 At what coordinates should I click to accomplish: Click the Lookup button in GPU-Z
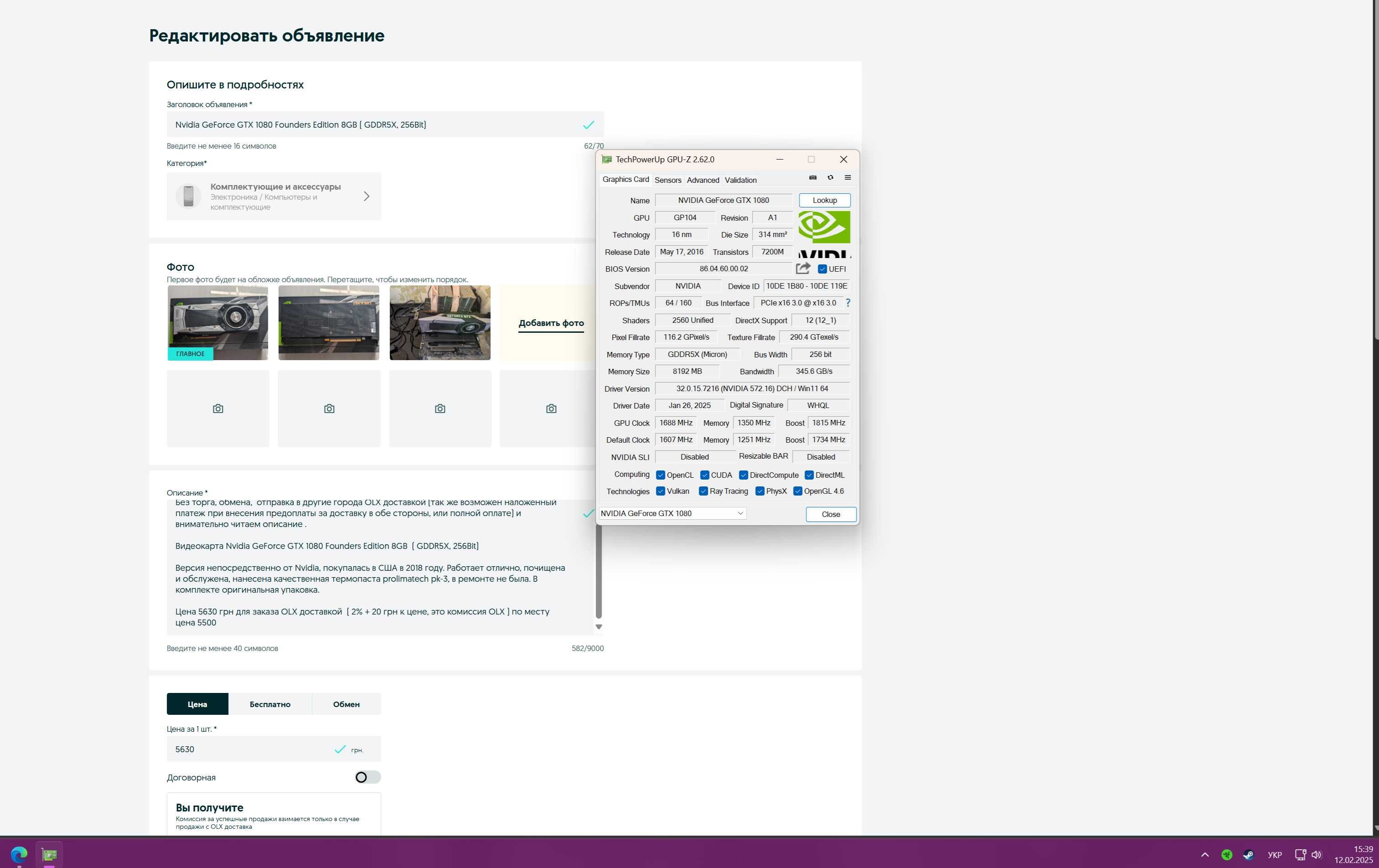coord(825,201)
